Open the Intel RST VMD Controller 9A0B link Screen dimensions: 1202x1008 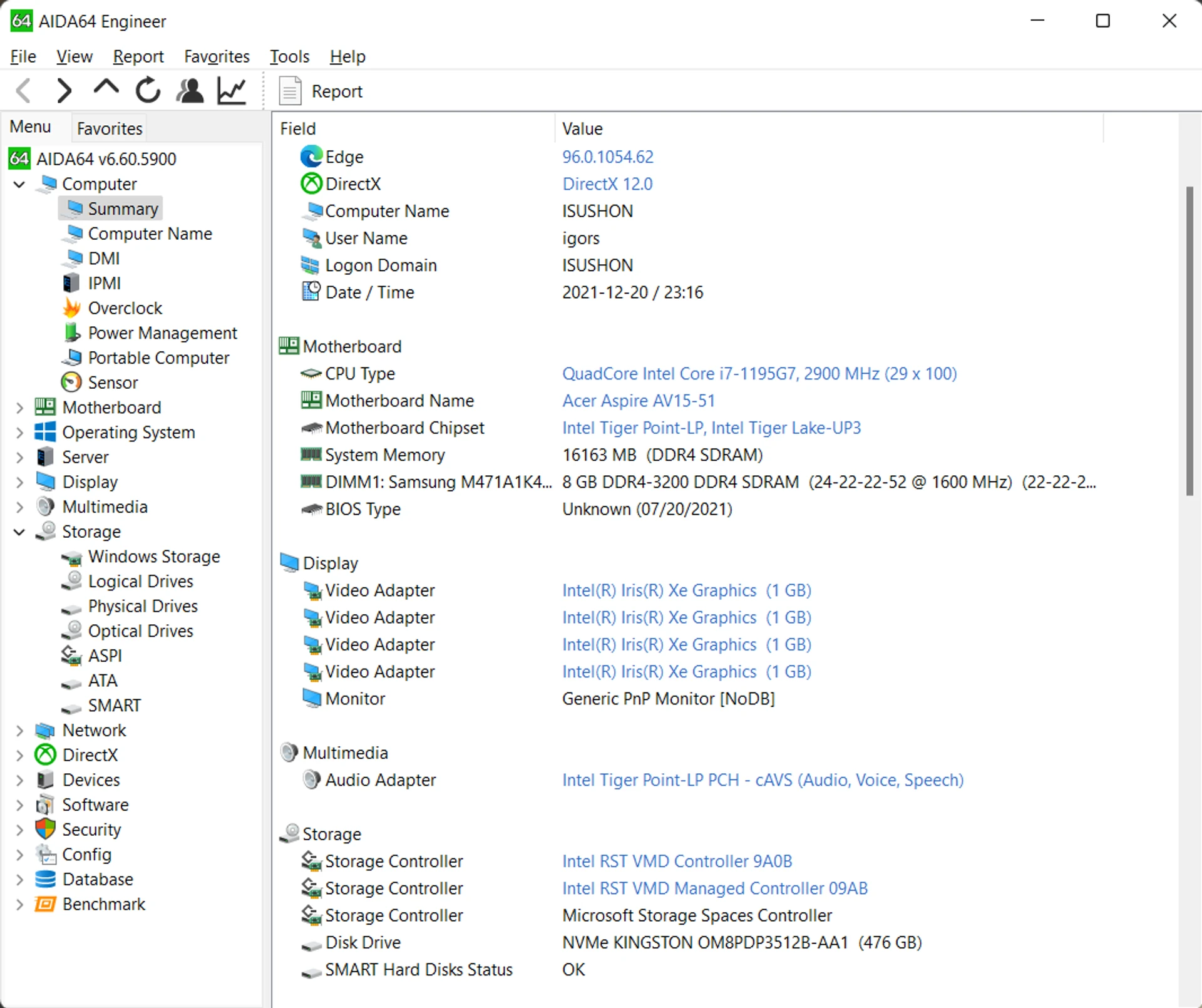pos(677,861)
